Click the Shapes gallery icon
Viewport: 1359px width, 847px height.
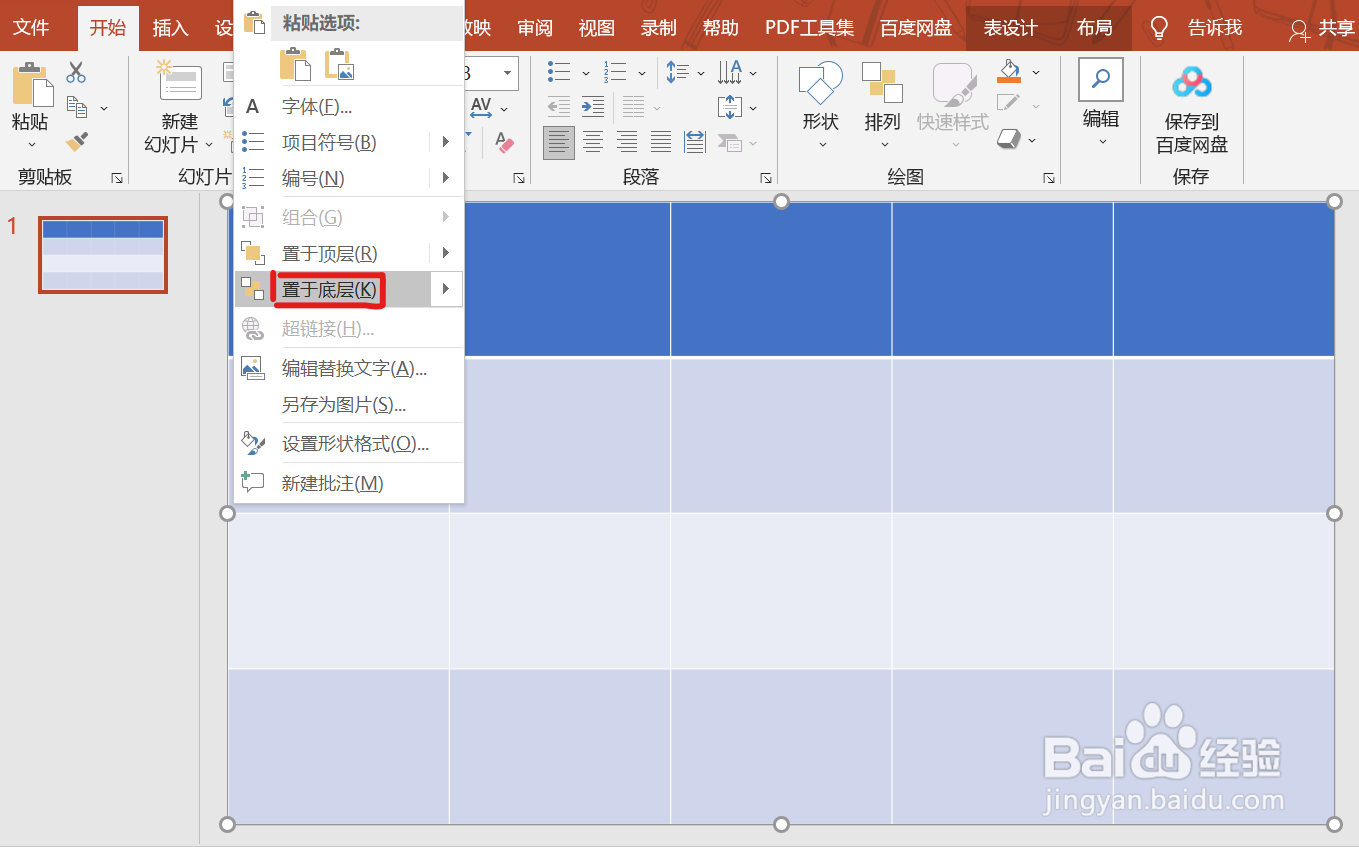820,84
